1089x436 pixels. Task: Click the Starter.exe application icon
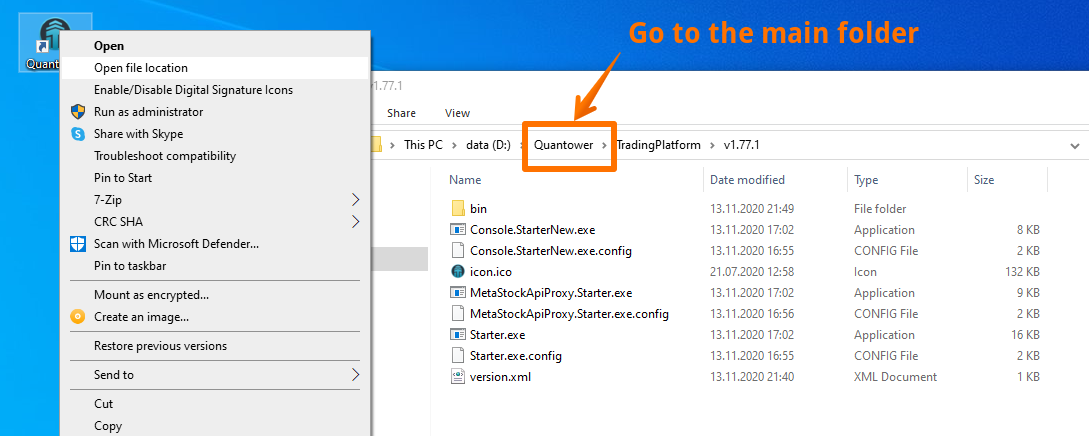(458, 335)
